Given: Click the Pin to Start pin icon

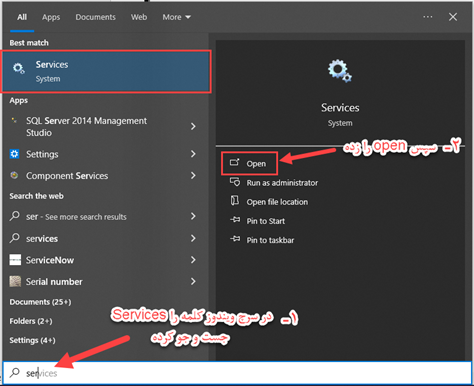Looking at the screenshot, I should coord(235,220).
